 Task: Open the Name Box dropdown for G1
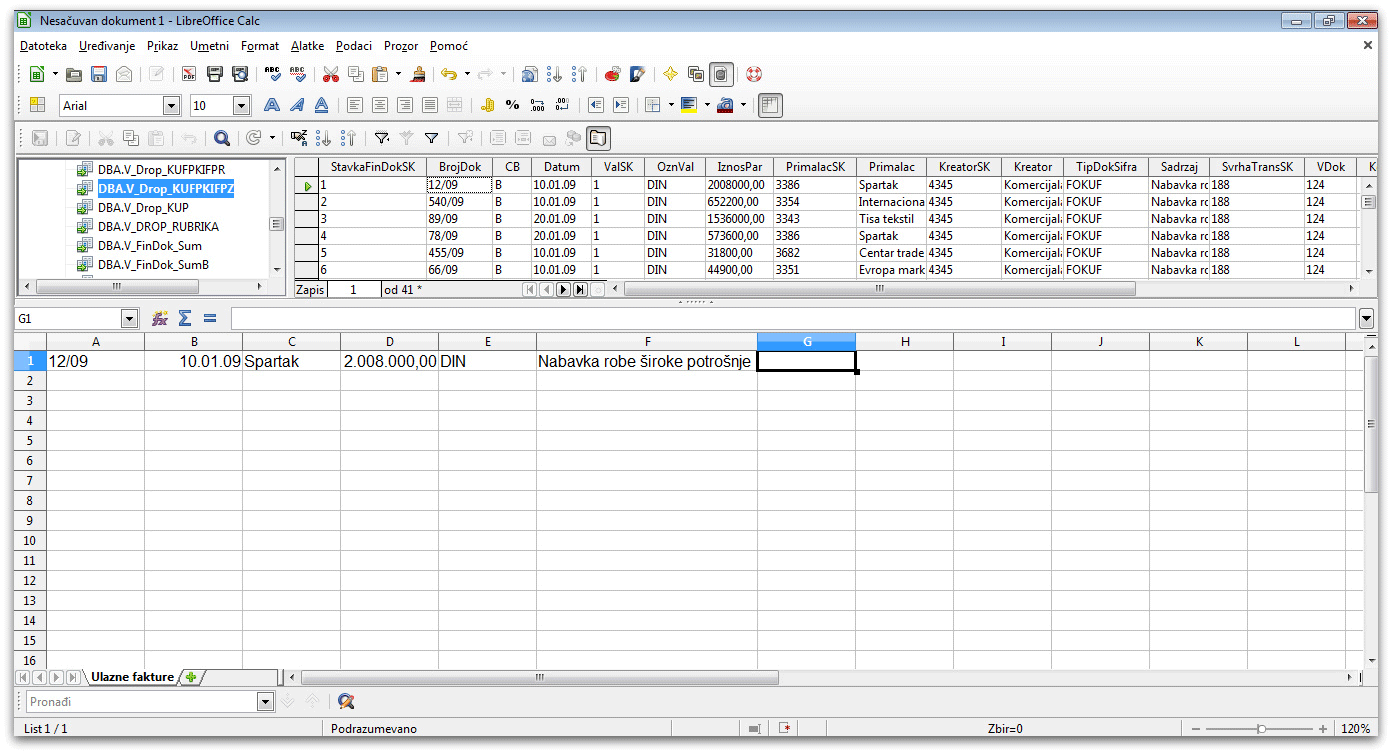(128, 318)
